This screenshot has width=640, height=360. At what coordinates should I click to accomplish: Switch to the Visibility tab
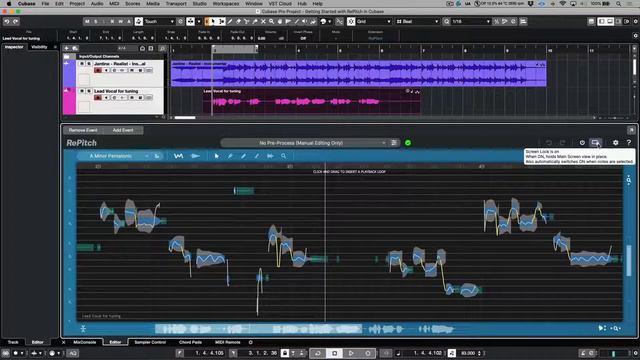coord(39,47)
